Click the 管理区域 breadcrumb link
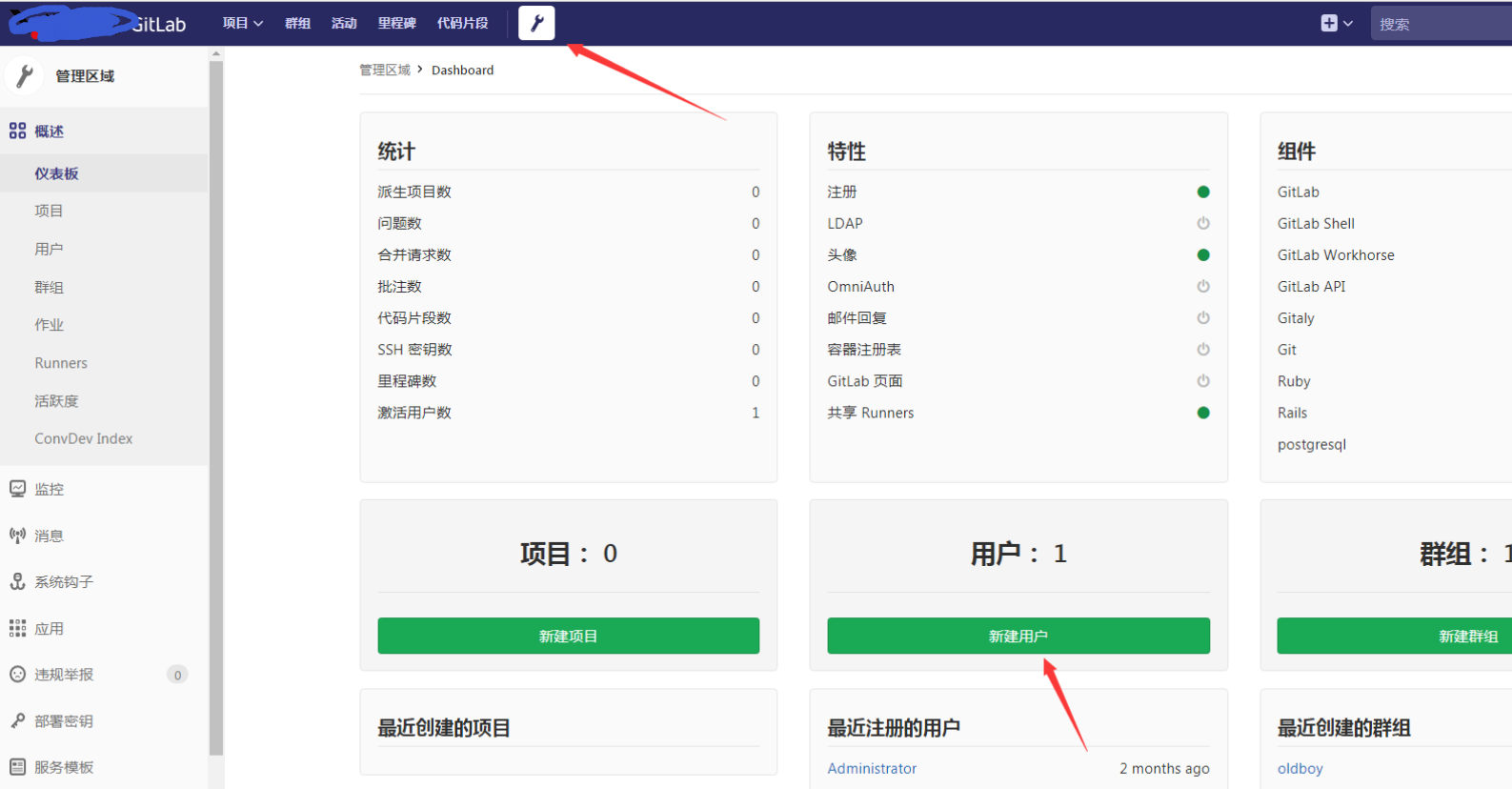 pos(385,70)
